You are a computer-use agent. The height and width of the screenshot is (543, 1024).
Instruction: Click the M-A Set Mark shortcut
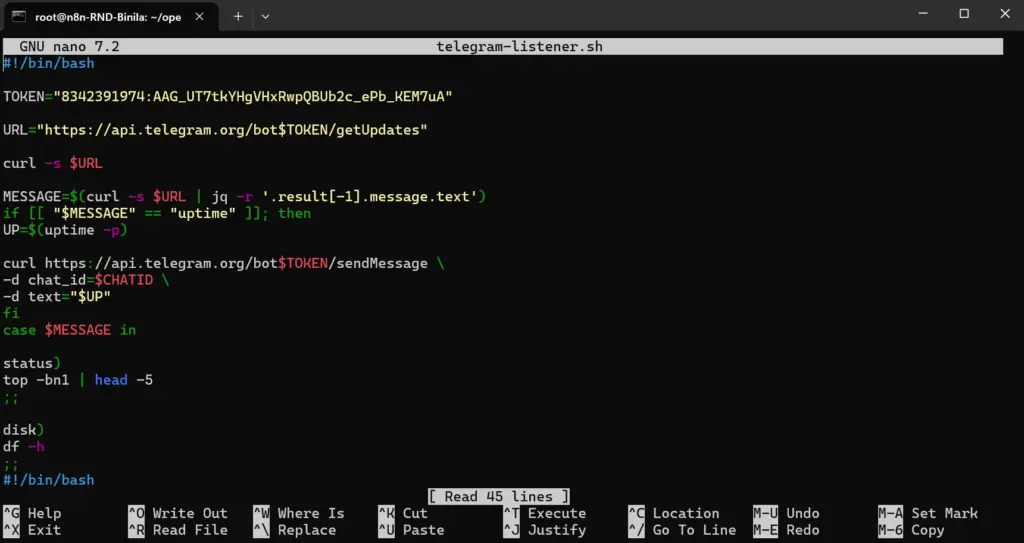click(928, 514)
